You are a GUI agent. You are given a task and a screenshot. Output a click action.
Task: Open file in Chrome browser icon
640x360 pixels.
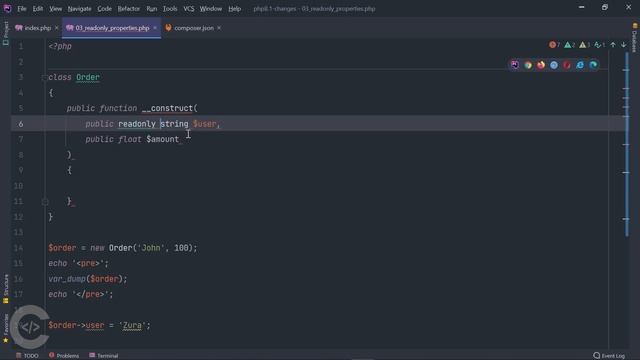coord(528,65)
